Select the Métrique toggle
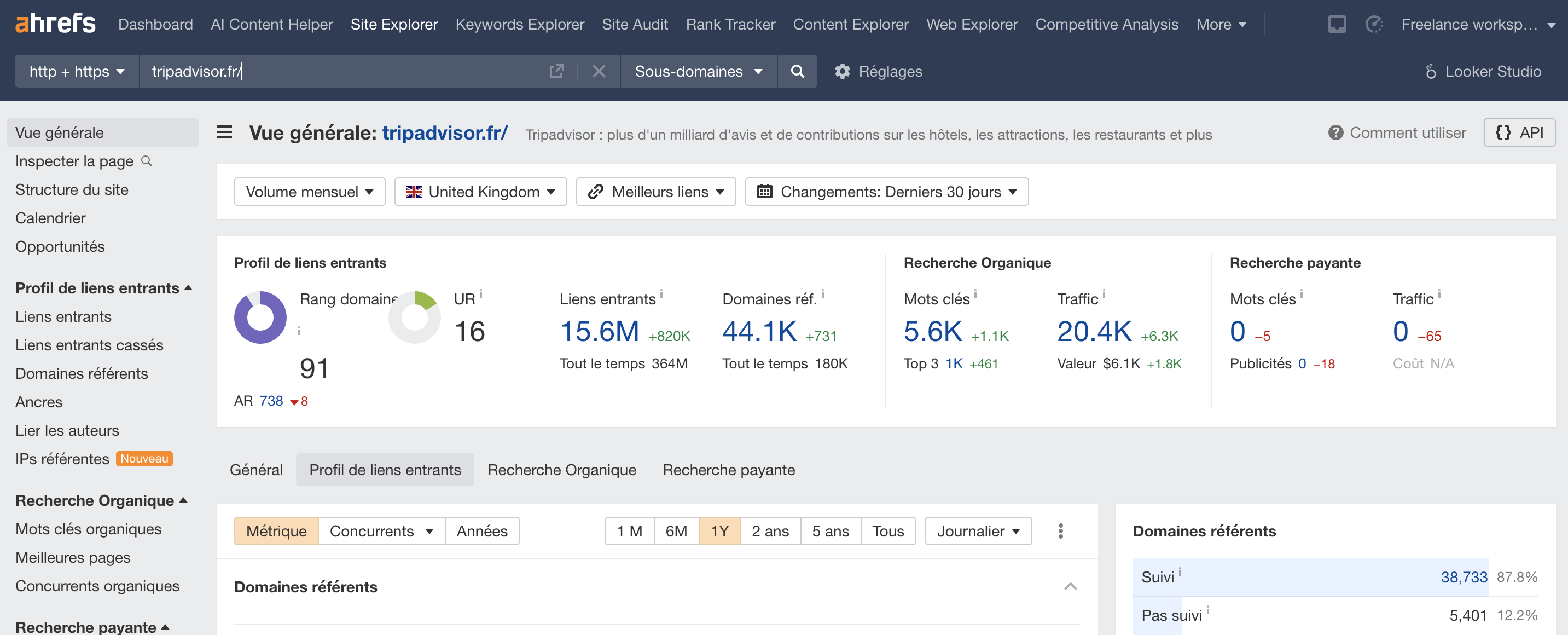This screenshot has width=1568, height=635. coord(276,531)
